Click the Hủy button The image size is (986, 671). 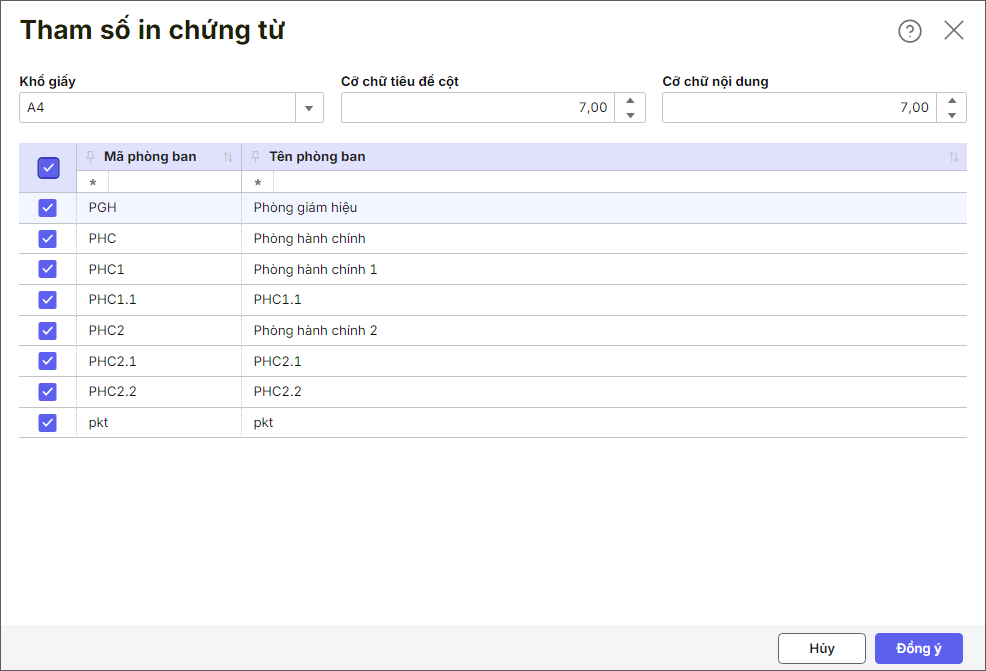point(822,648)
